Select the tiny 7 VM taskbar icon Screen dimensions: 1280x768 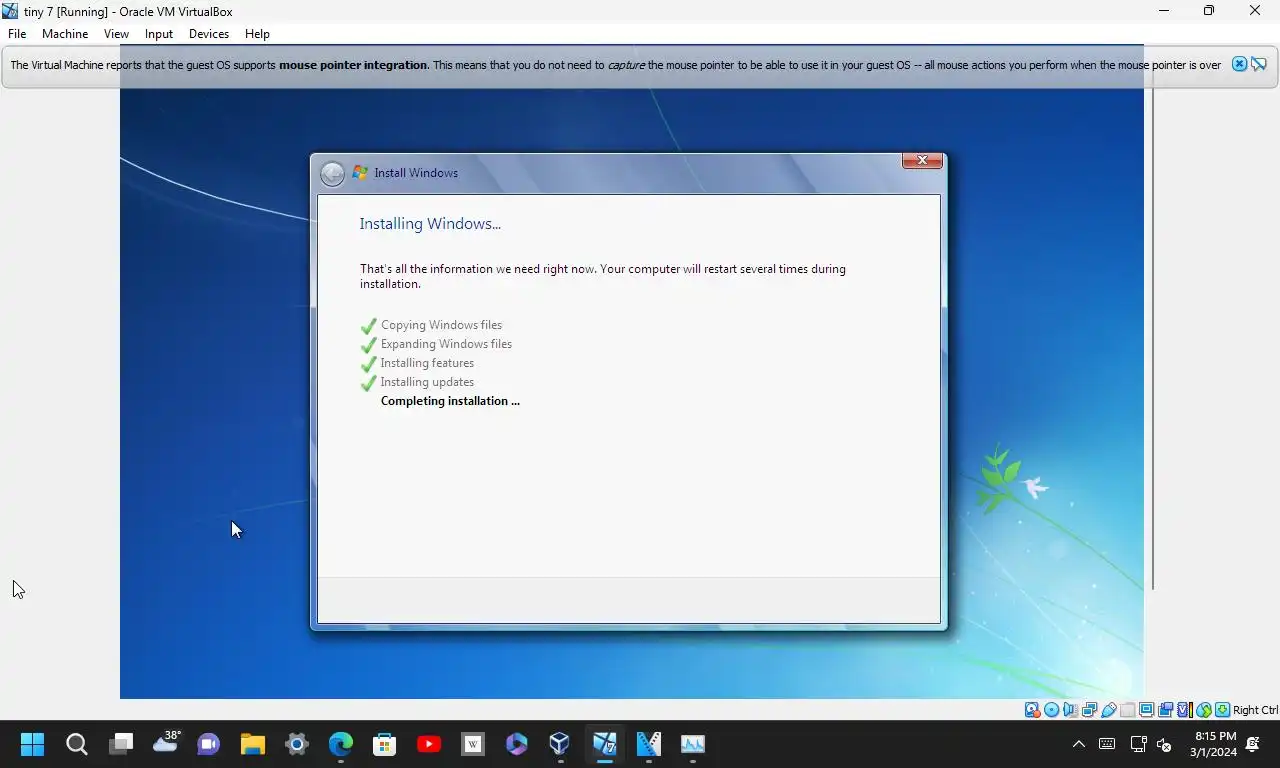604,744
